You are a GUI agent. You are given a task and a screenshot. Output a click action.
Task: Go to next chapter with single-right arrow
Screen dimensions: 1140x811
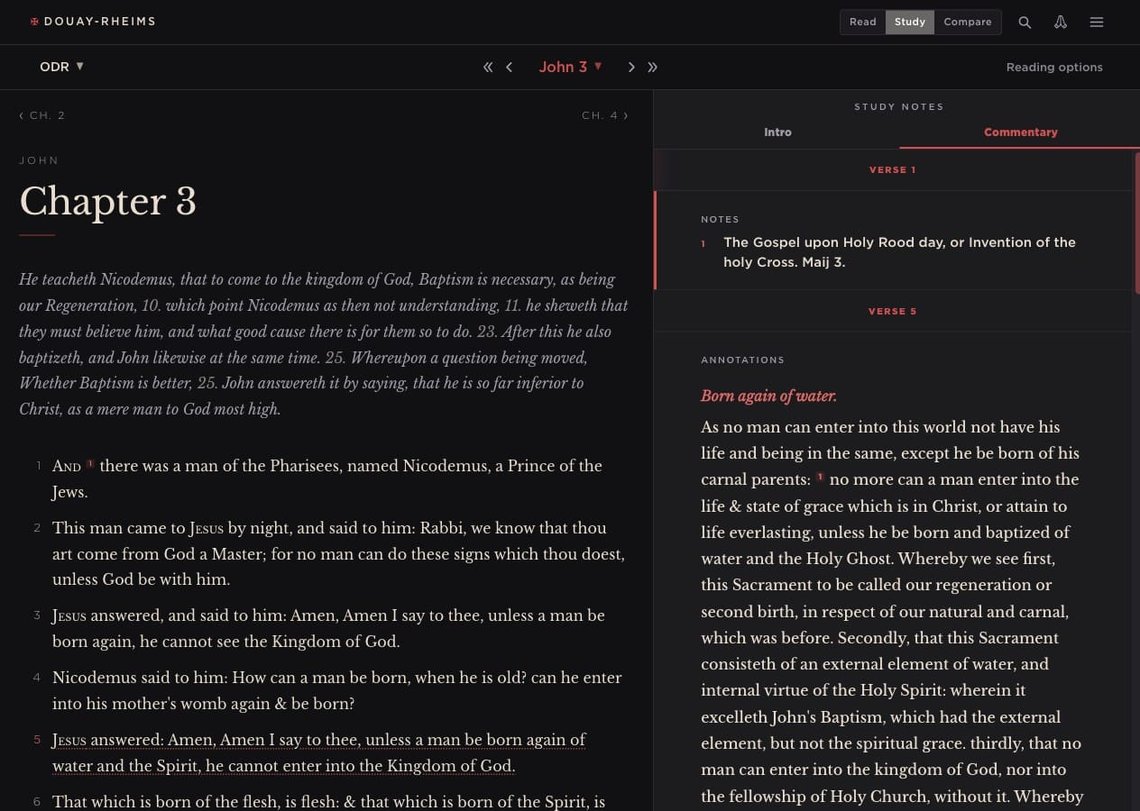coord(631,67)
